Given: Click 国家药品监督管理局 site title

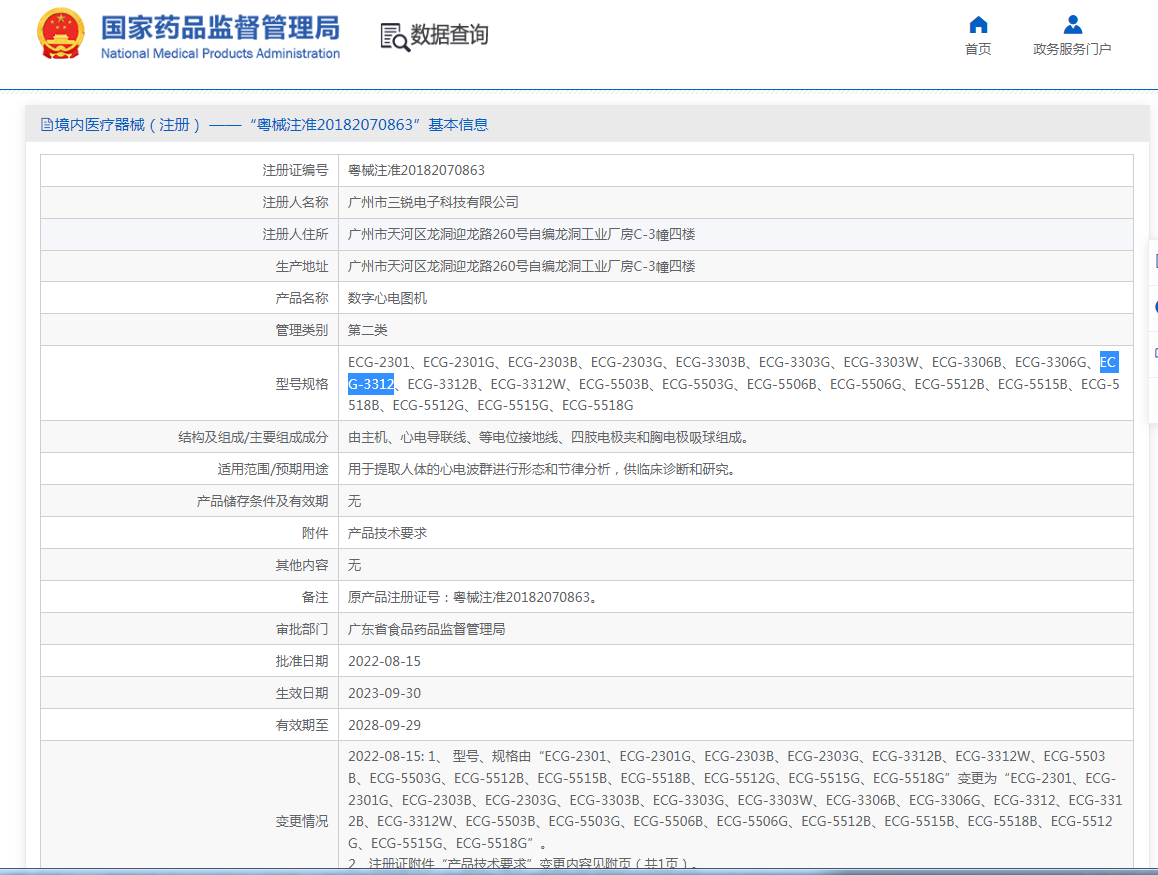Looking at the screenshot, I should pyautogui.click(x=220, y=28).
